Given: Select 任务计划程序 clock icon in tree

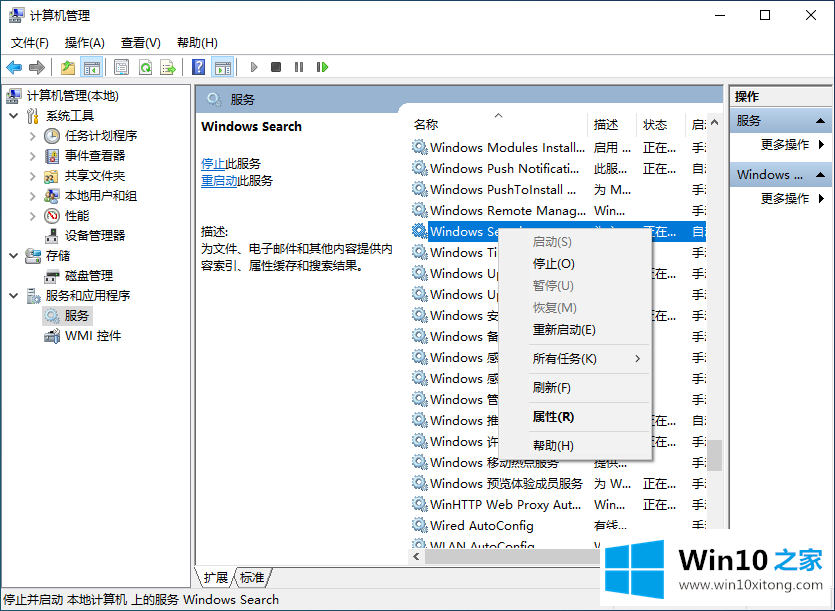Looking at the screenshot, I should pyautogui.click(x=52, y=136).
